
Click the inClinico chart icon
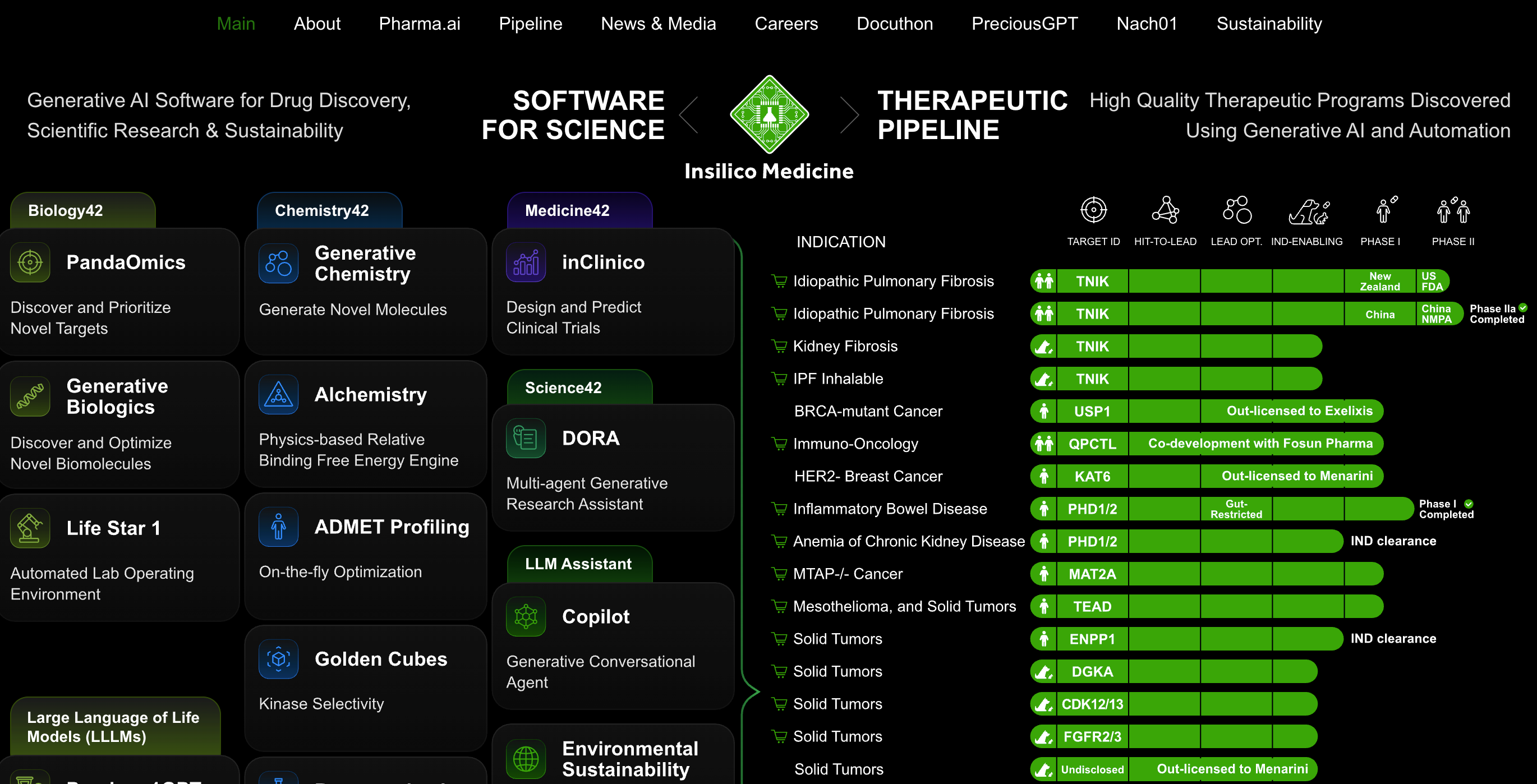[526, 262]
